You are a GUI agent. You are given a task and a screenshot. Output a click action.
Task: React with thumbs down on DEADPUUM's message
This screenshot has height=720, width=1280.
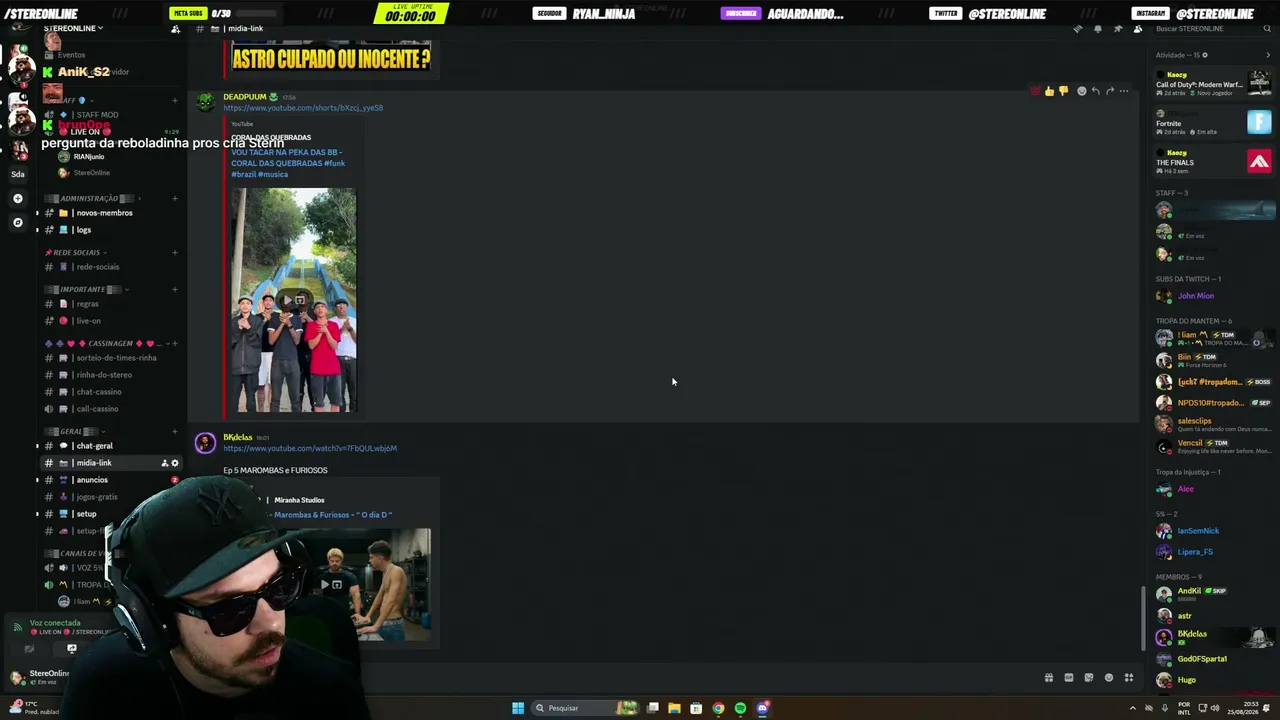[x=1063, y=91]
